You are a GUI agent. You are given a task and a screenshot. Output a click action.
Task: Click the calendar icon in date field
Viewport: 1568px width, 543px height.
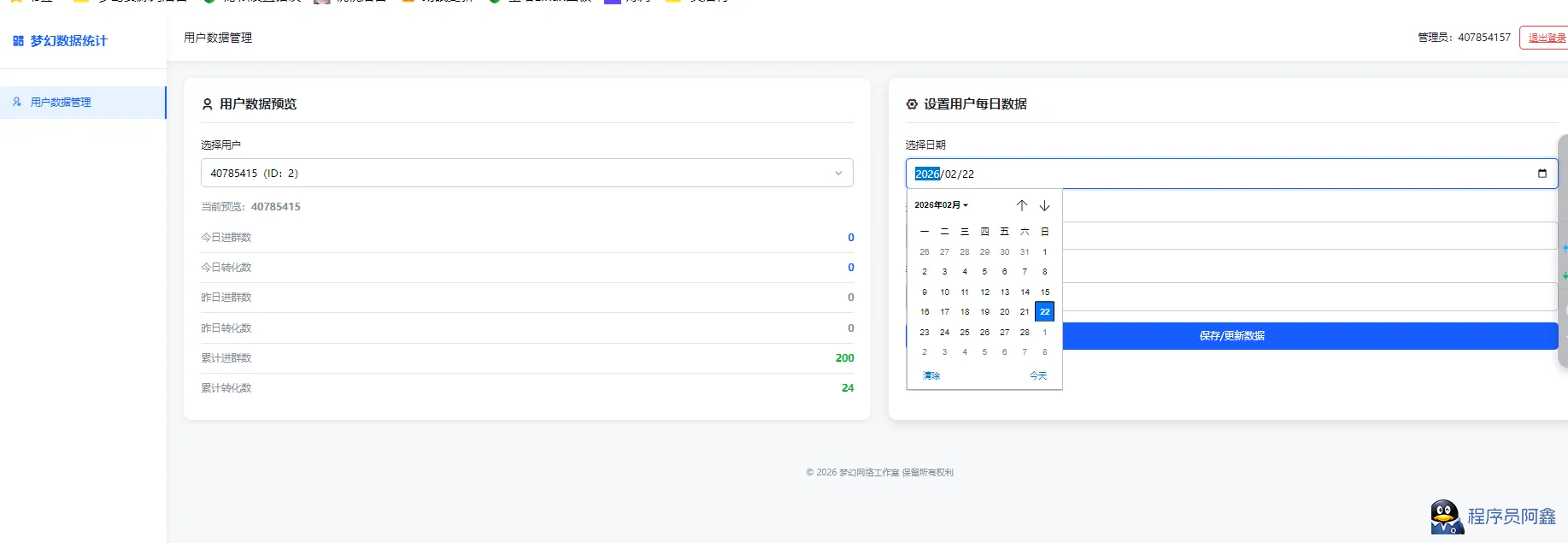tap(1542, 174)
